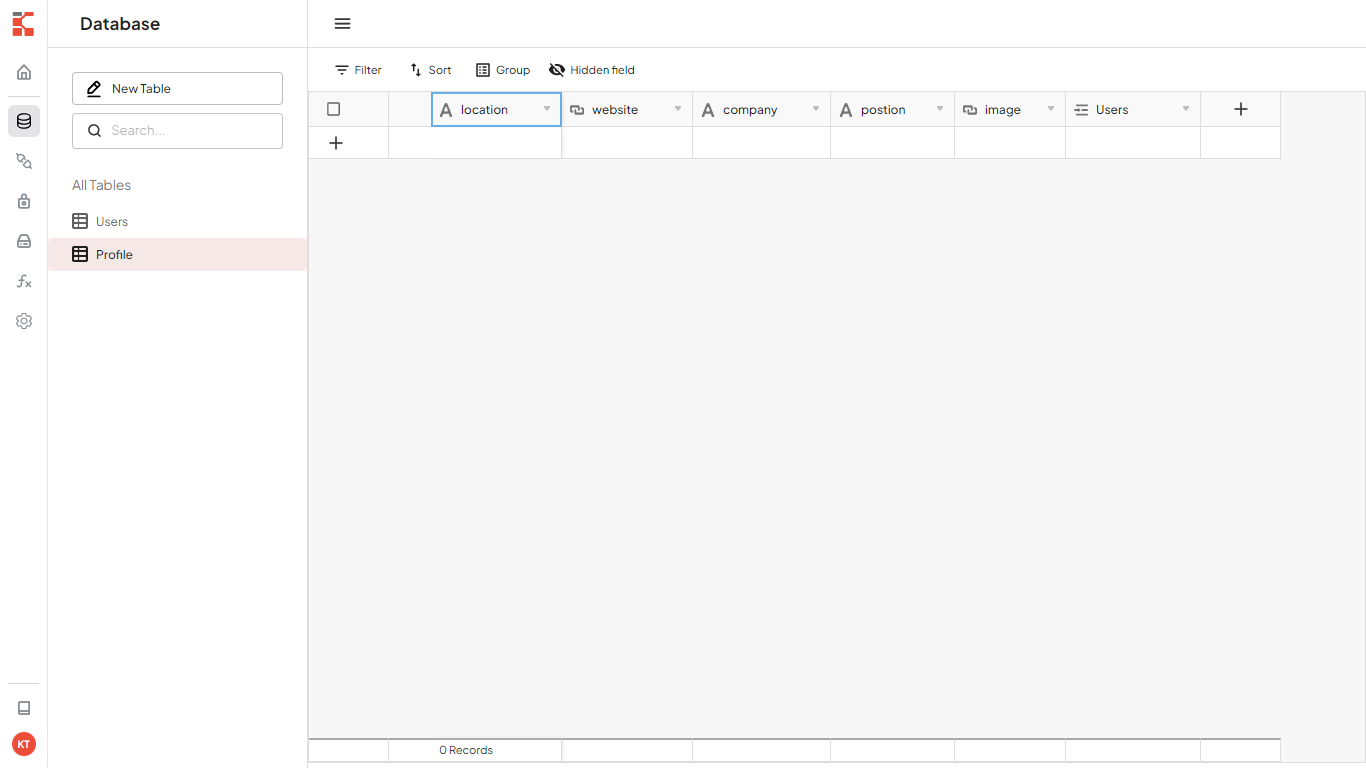Screen dimensions: 1366x768
Task: Open Hidden field visibility options
Action: click(592, 70)
